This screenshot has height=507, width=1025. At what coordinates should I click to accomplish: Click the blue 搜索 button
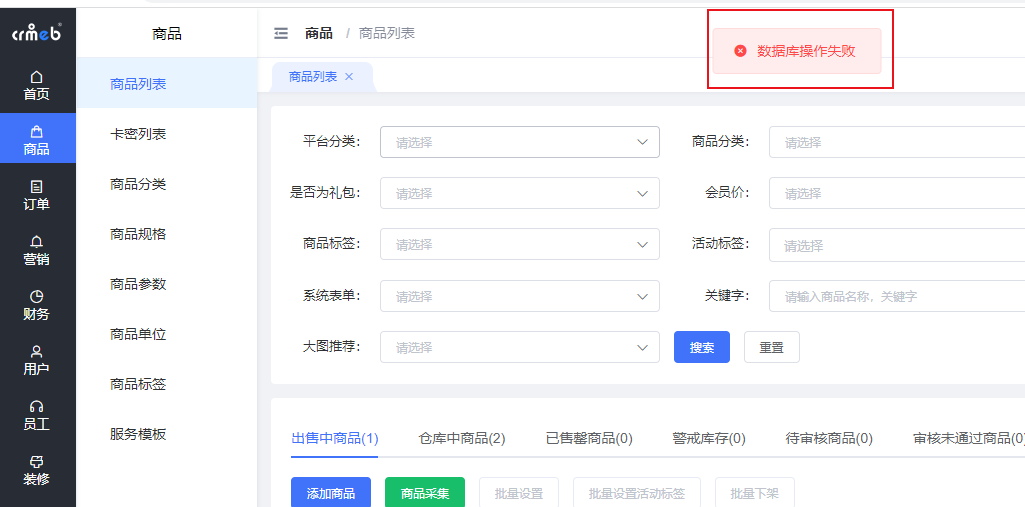(x=702, y=347)
